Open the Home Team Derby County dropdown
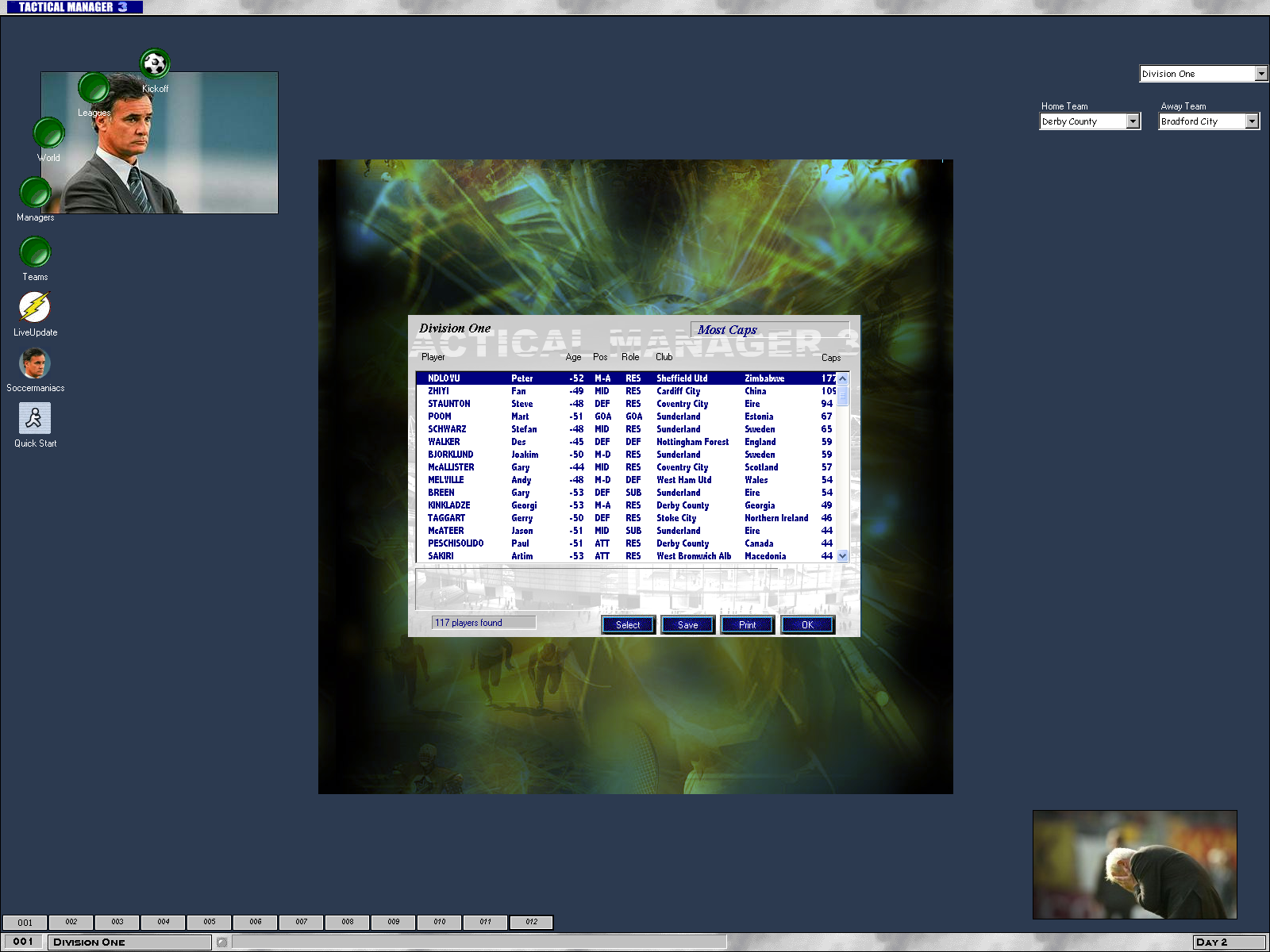Screen dimensions: 1270x952 click(x=1133, y=121)
